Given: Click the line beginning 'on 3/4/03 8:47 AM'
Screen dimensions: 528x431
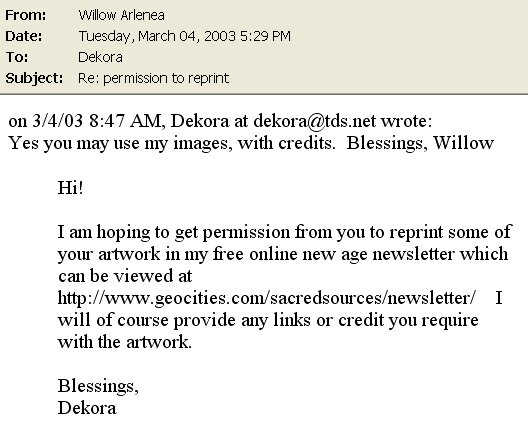Looking at the screenshot, I should (x=220, y=121).
